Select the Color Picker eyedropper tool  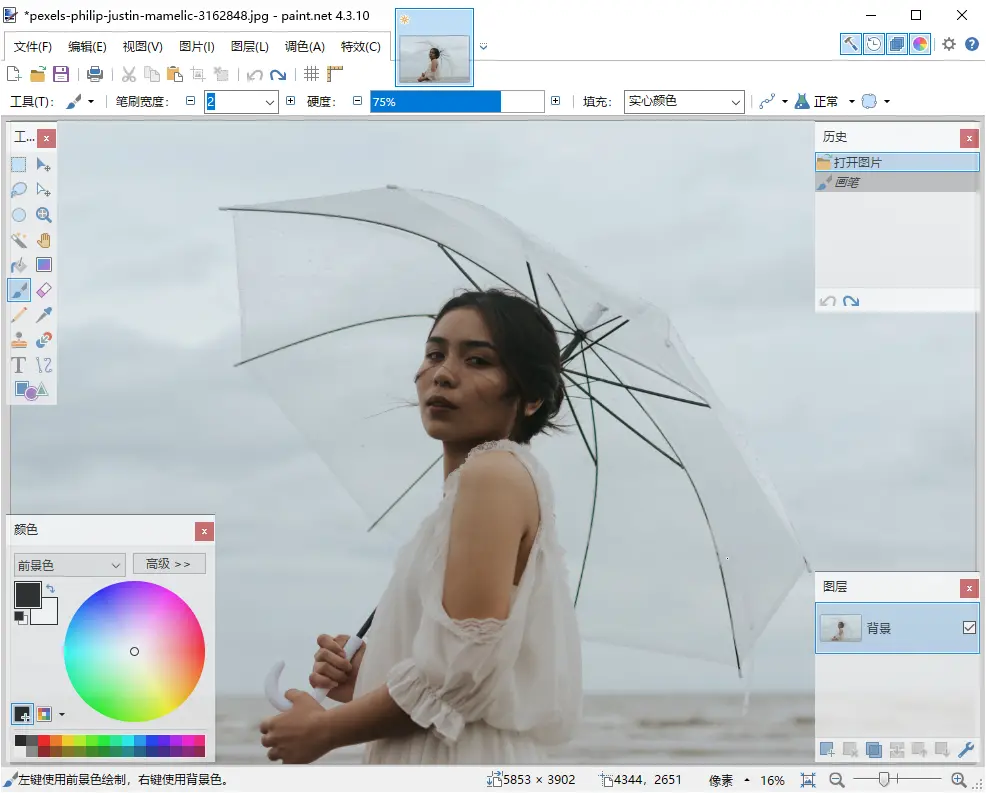[x=44, y=315]
